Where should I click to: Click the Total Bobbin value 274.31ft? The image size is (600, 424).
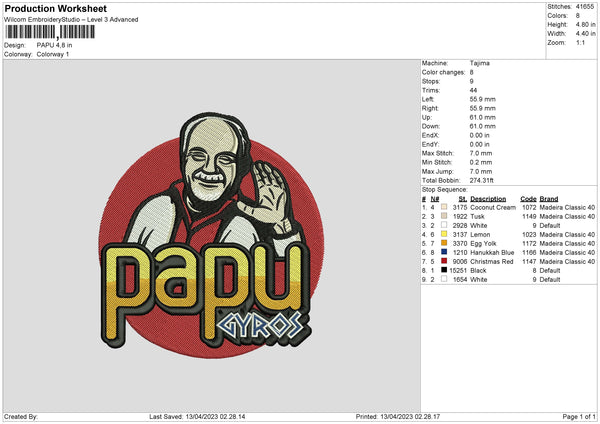pyautogui.click(x=481, y=180)
